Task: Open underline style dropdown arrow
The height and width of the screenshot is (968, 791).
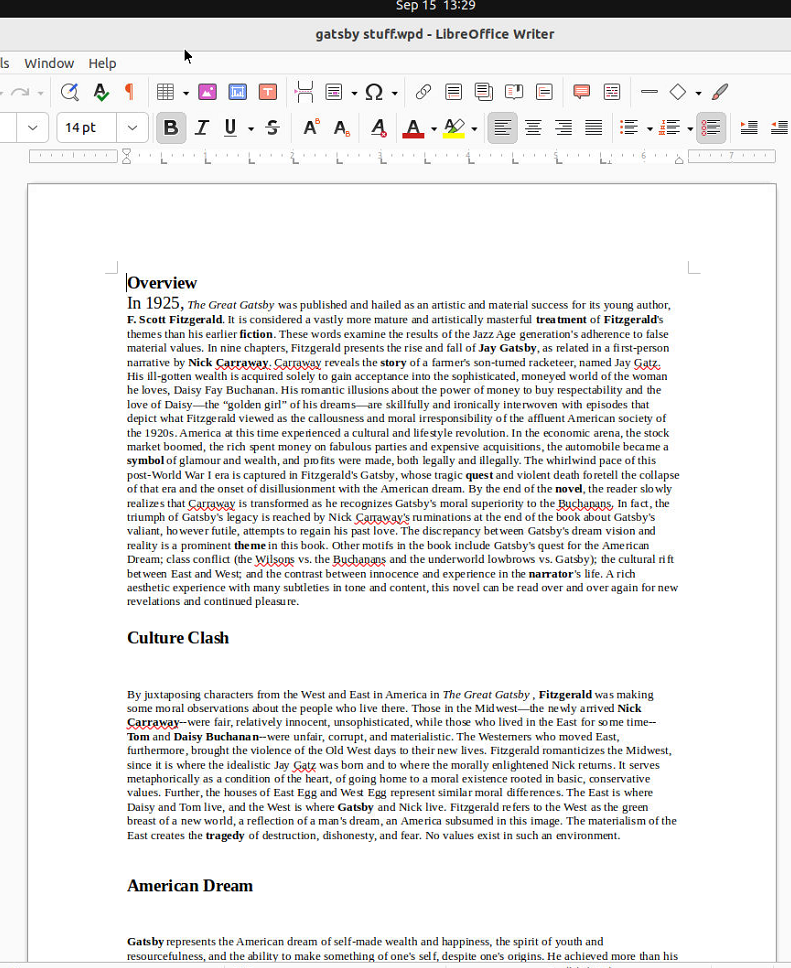Action: click(251, 129)
